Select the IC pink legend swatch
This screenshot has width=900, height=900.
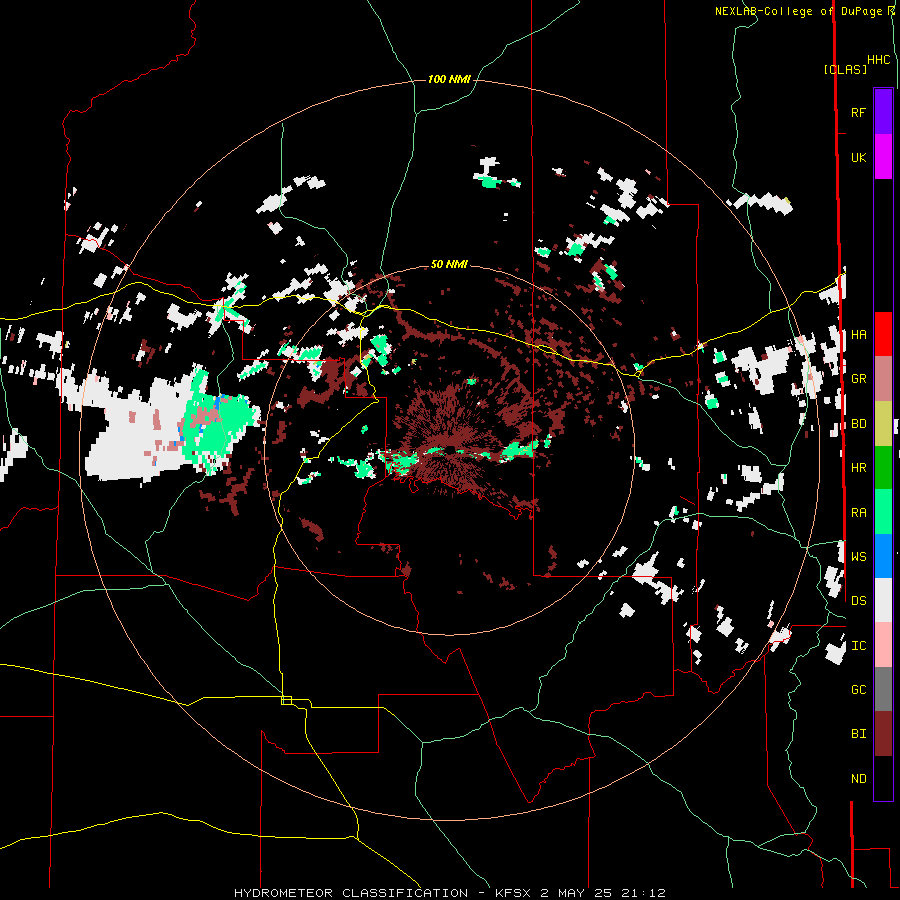click(x=883, y=645)
